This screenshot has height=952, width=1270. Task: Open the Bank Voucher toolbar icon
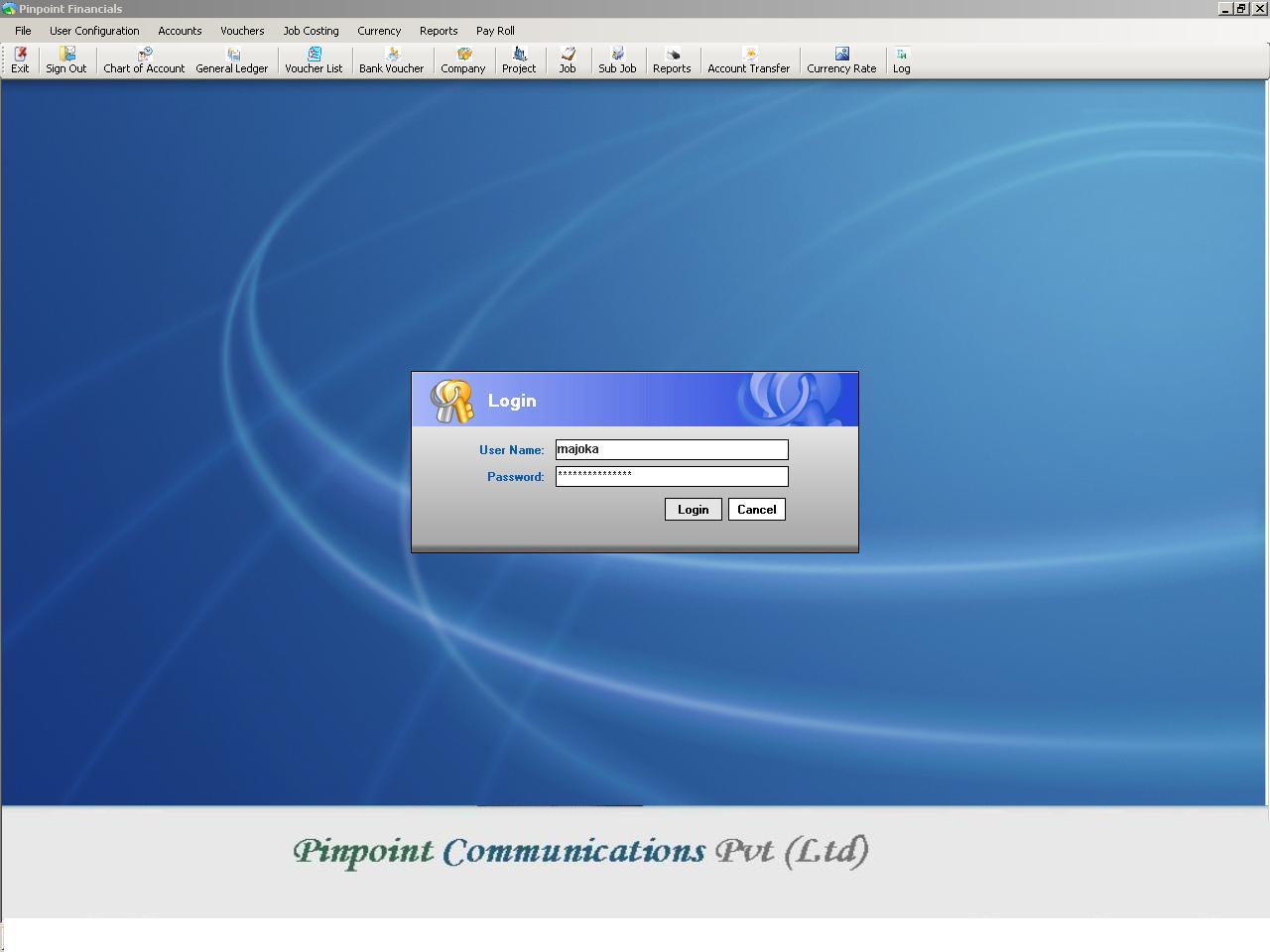point(392,60)
